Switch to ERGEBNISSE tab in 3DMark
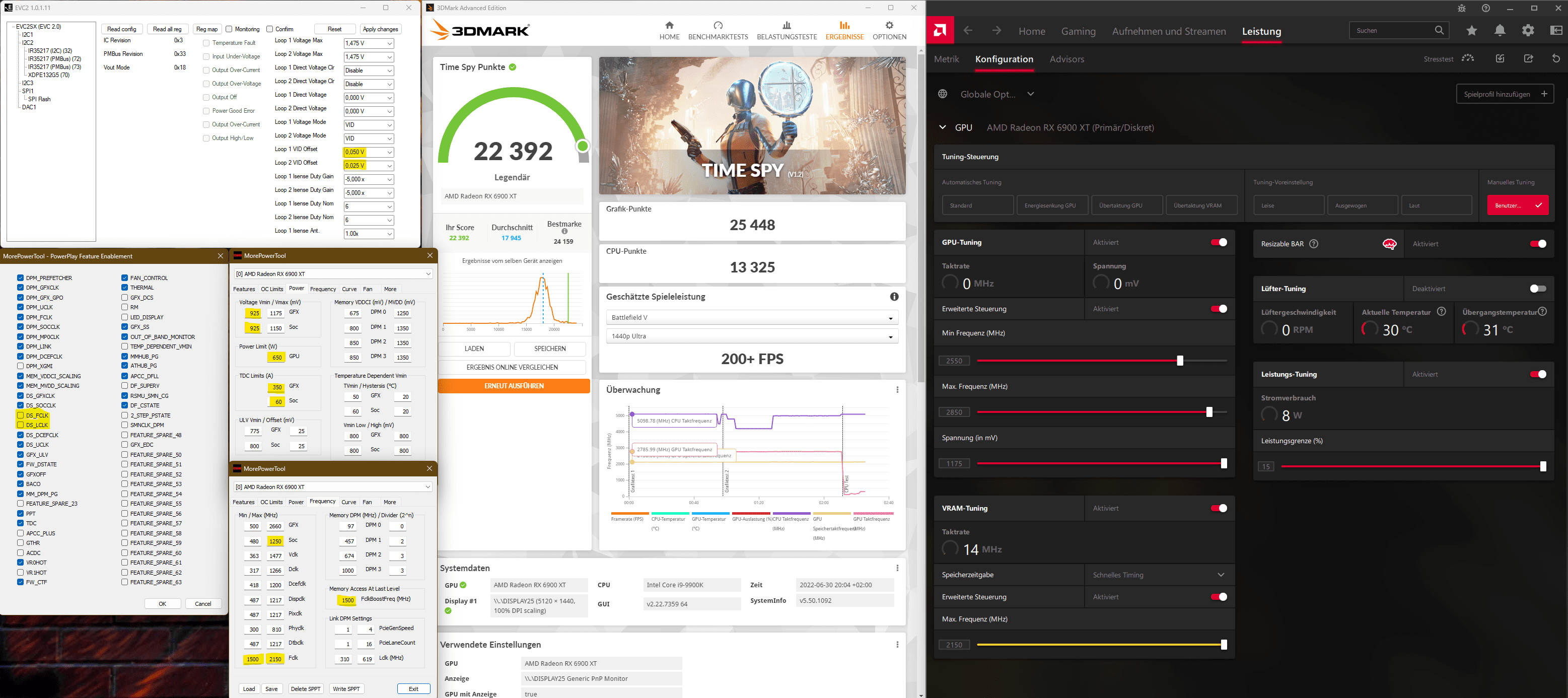The height and width of the screenshot is (698, 1568). click(844, 30)
